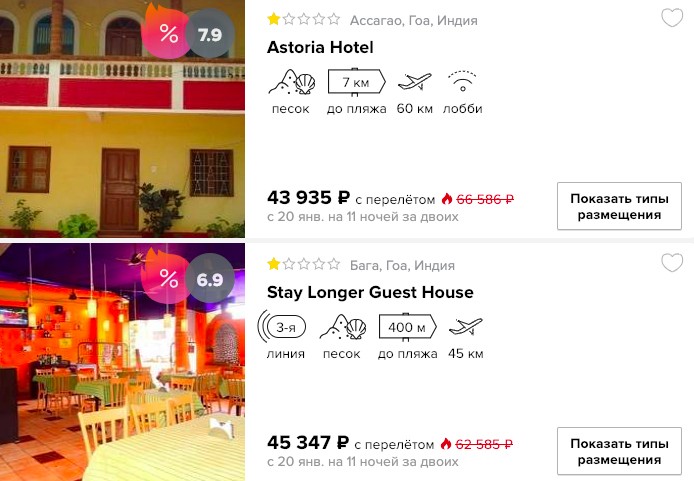This screenshot has width=694, height=481.
Task: Open the Astoria Hotel yellow building photo
Action: (x=122, y=119)
